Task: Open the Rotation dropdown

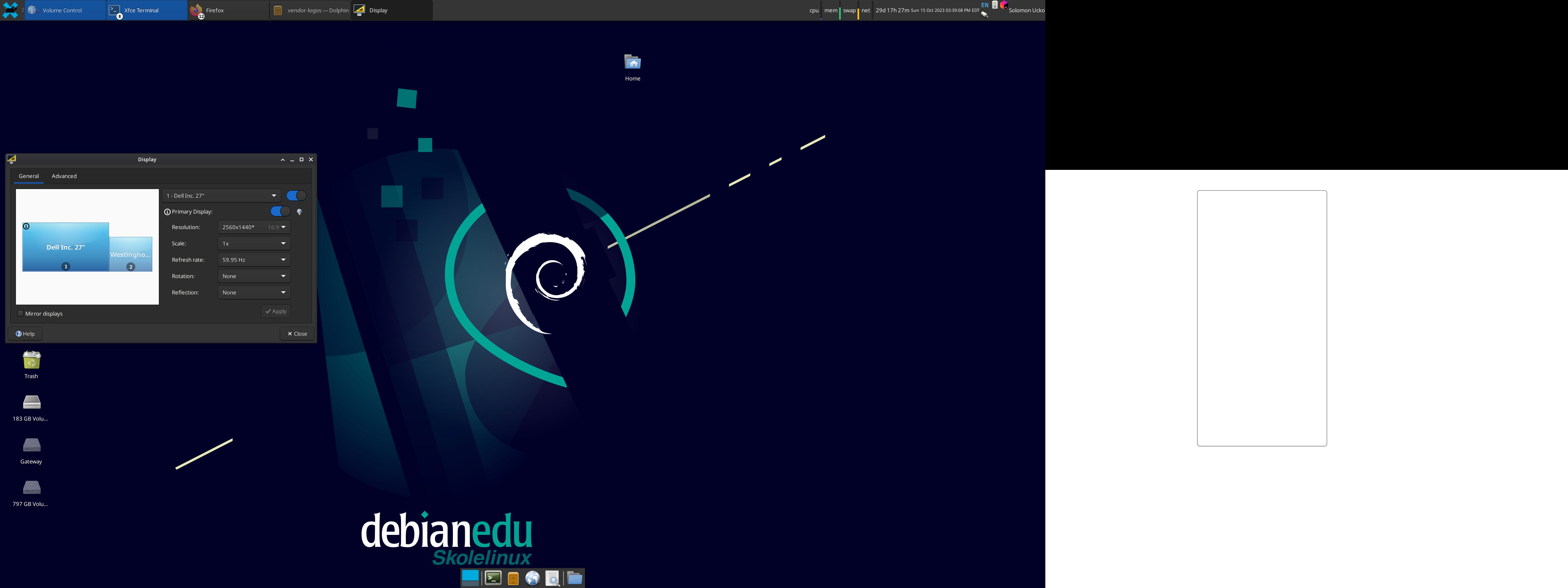Action: (x=254, y=276)
